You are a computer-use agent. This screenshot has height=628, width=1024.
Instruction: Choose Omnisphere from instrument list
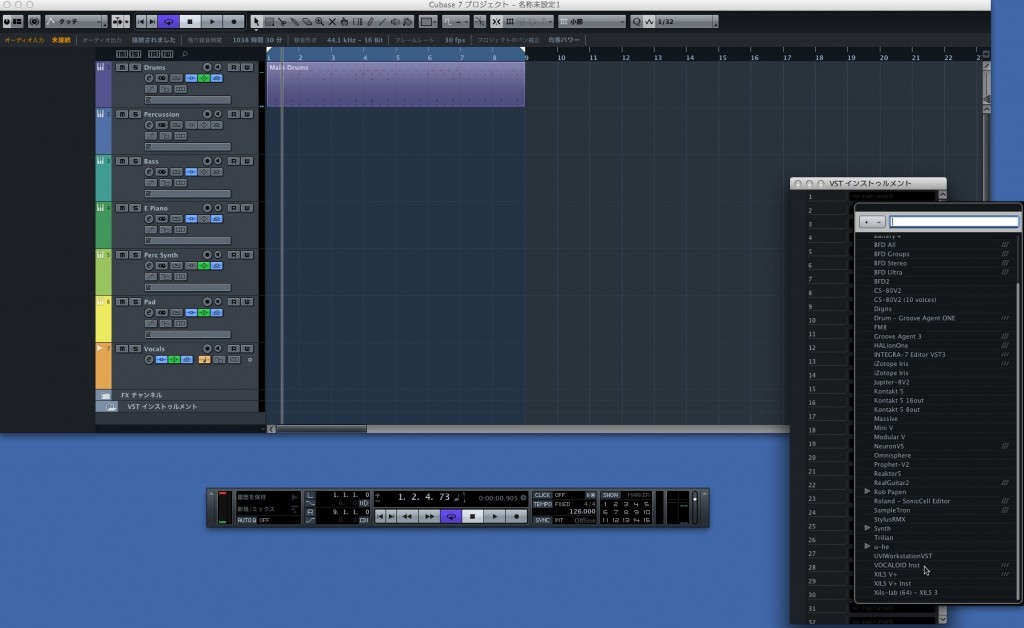click(892, 456)
